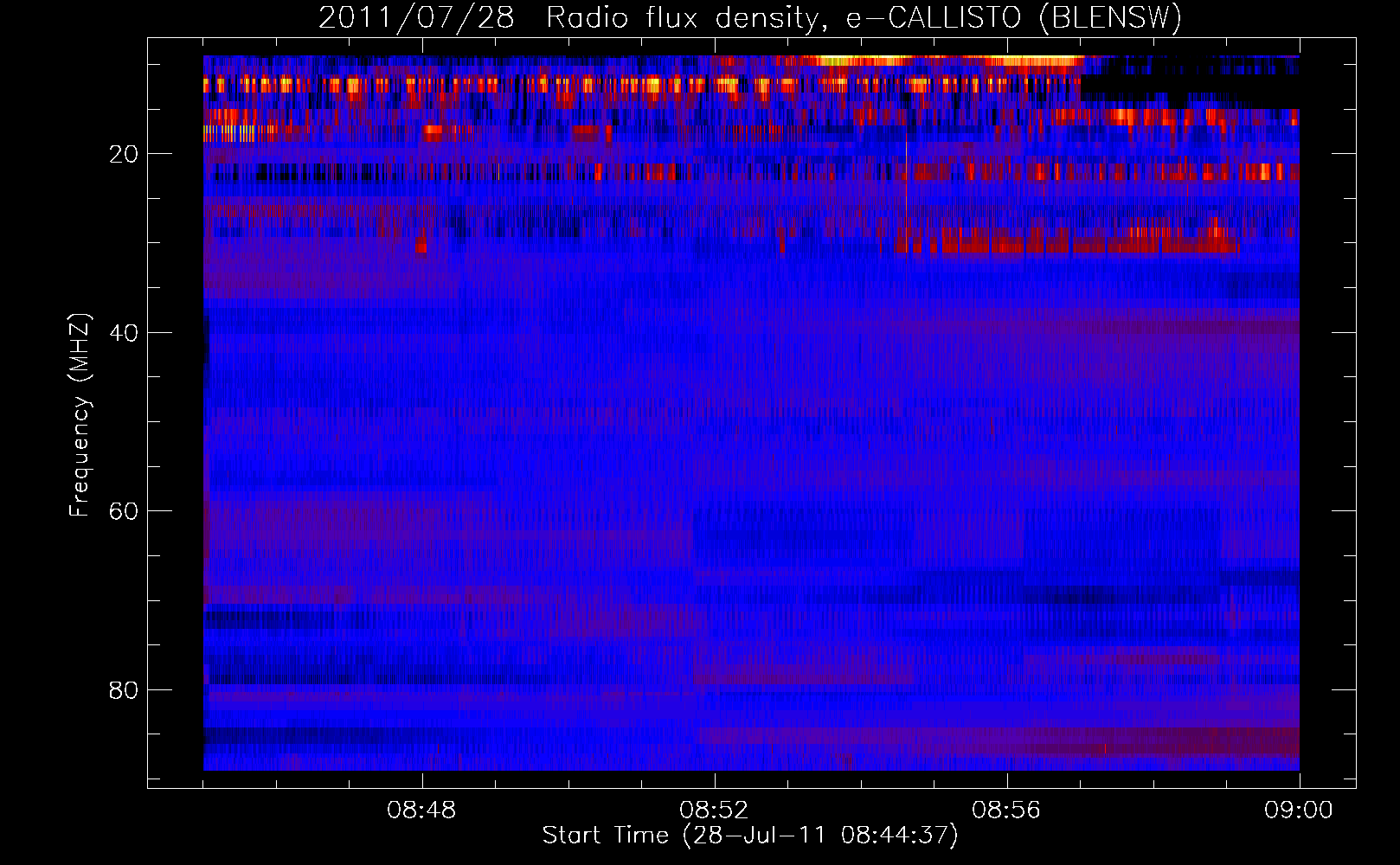Click the 09:00 time axis label
Image resolution: width=1400 pixels, height=865 pixels.
tap(1299, 811)
